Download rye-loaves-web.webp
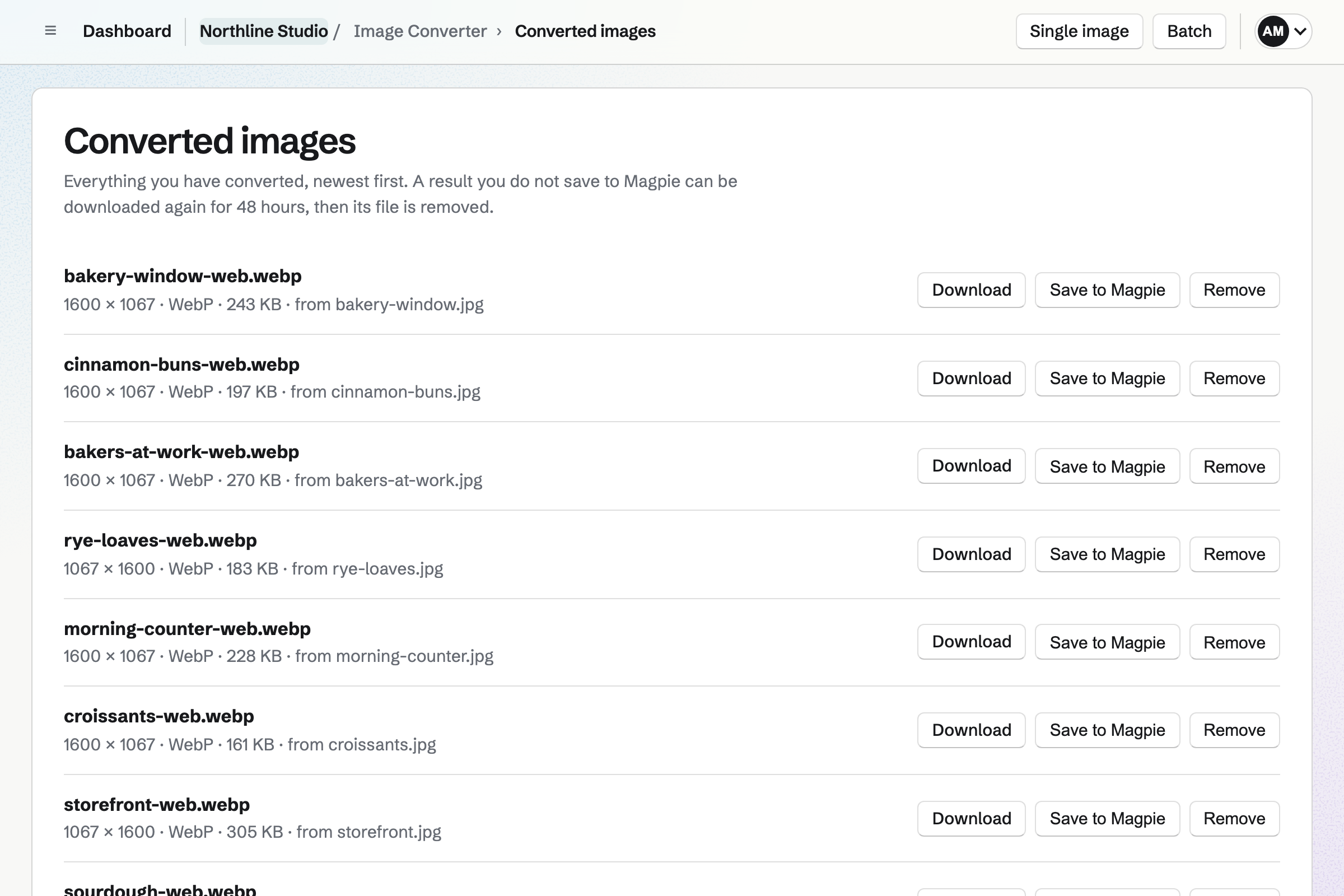The height and width of the screenshot is (896, 1344). [x=972, y=554]
